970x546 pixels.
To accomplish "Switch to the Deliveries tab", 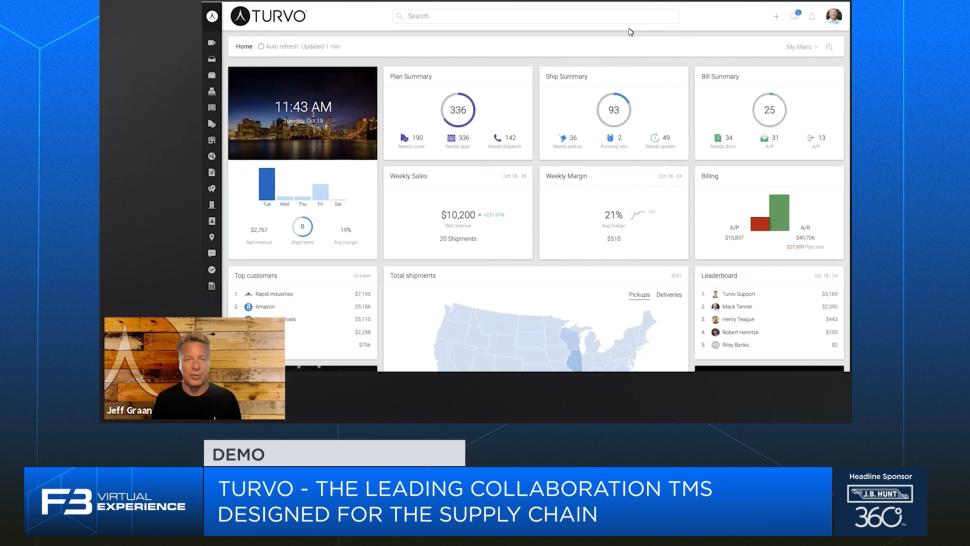I will [x=669, y=295].
